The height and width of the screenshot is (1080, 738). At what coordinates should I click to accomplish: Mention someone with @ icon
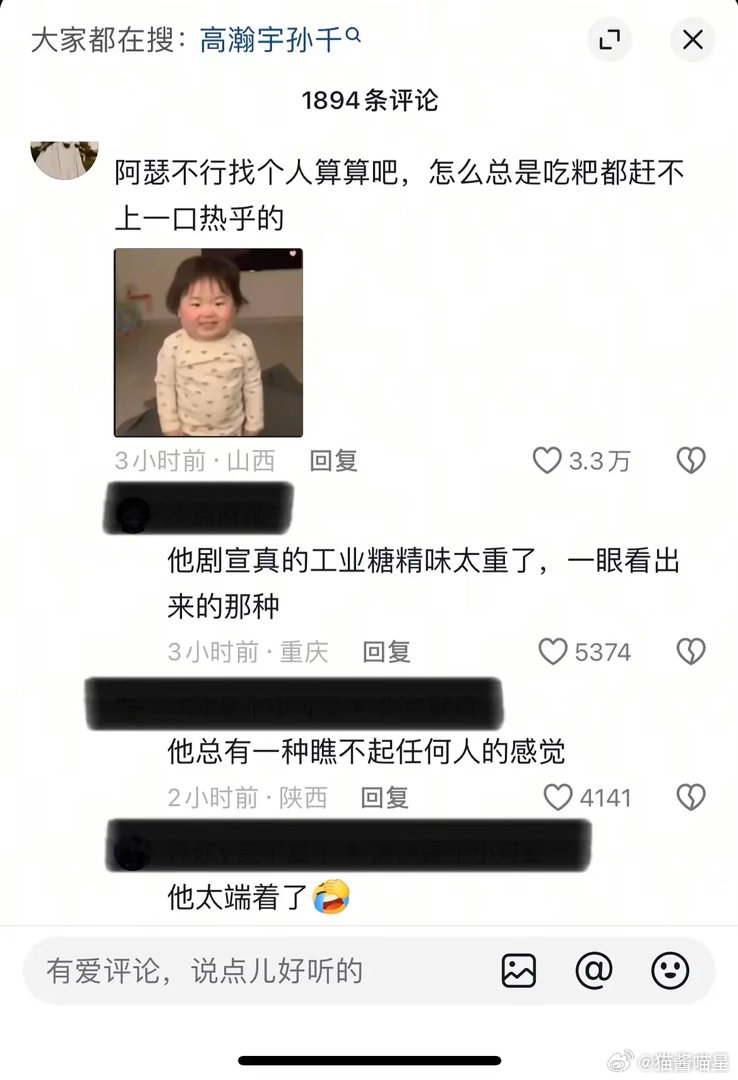[594, 970]
